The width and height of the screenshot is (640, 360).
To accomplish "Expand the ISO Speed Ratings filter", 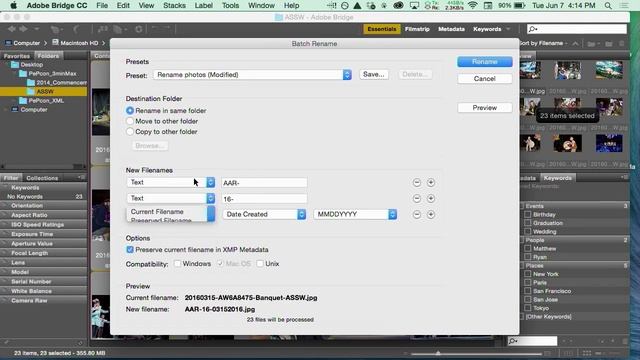I will click(x=38, y=224).
